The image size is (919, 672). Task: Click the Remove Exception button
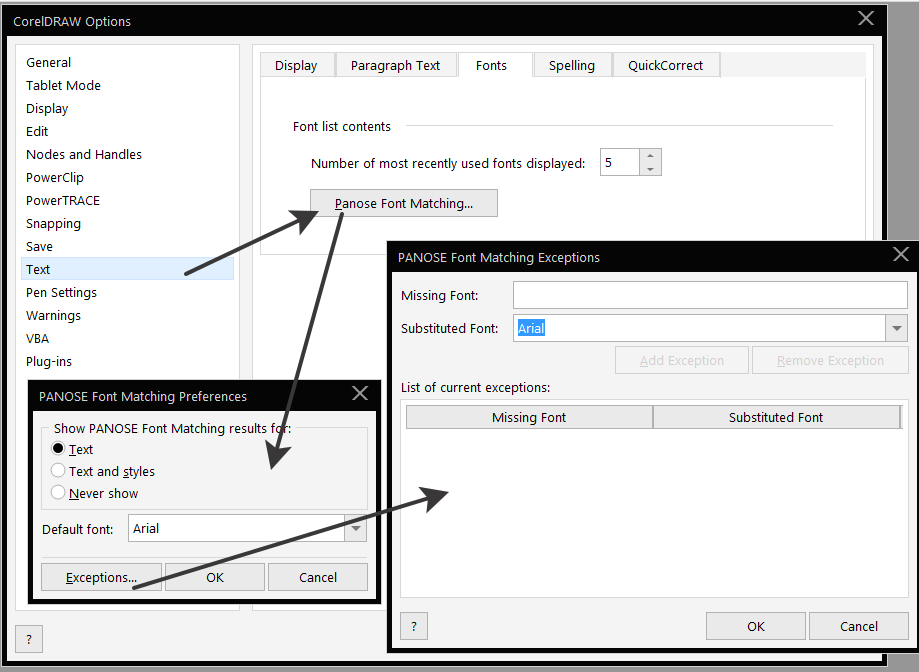point(830,360)
